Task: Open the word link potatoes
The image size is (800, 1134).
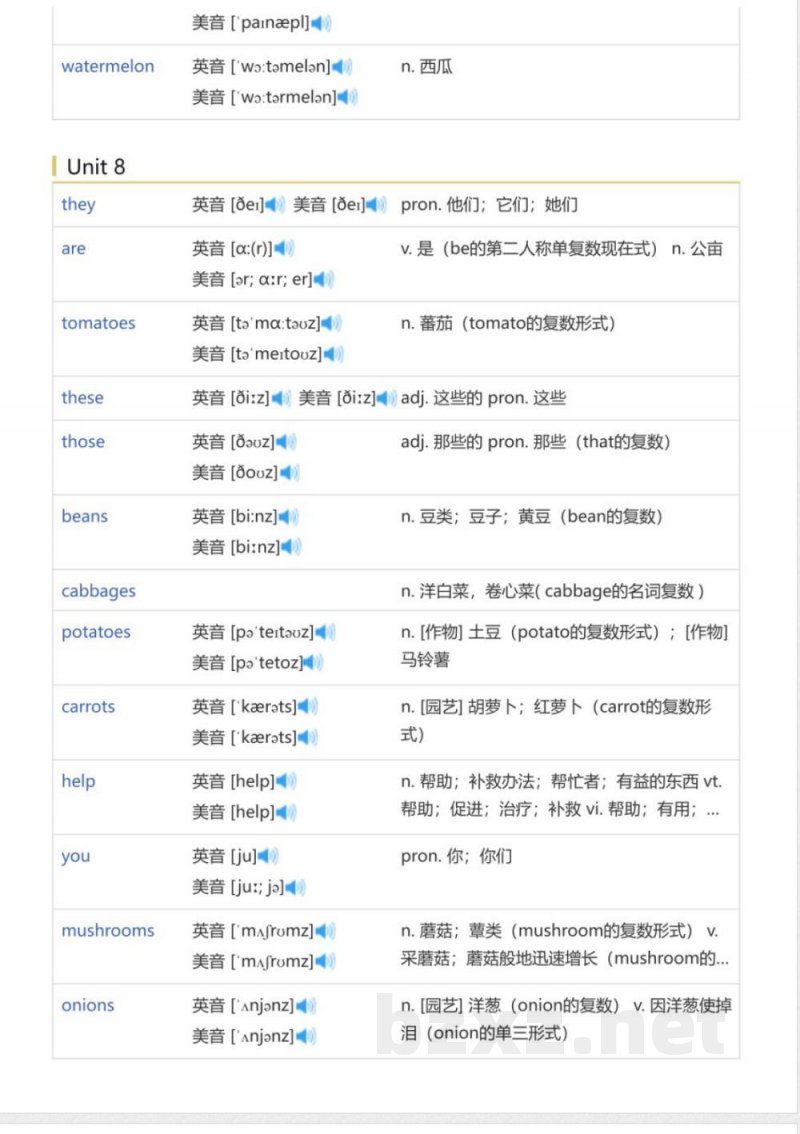Action: coord(96,632)
